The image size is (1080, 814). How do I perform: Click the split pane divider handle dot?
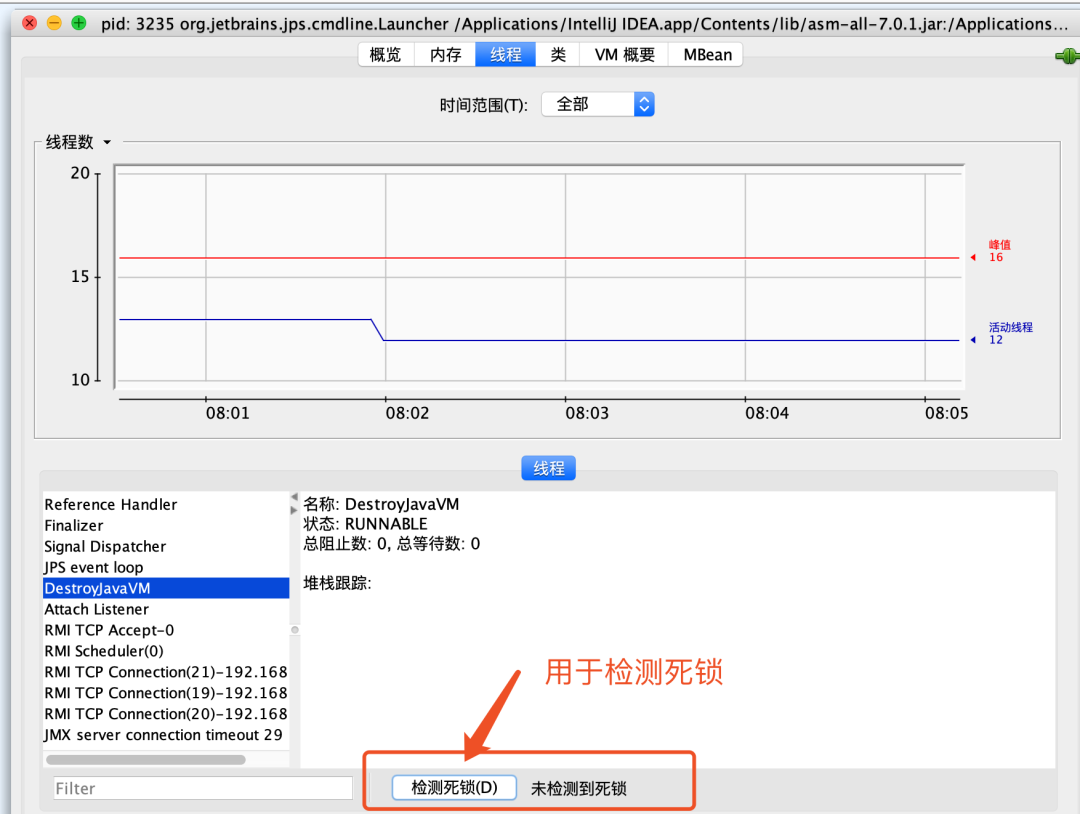(295, 630)
